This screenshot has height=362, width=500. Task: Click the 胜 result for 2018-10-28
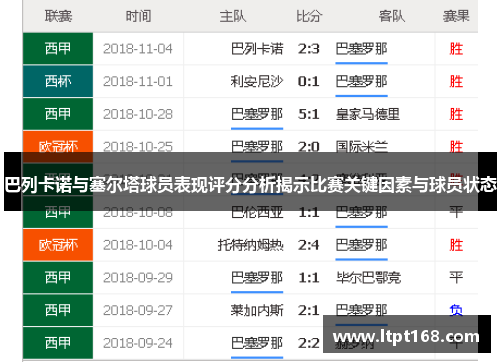pos(456,114)
